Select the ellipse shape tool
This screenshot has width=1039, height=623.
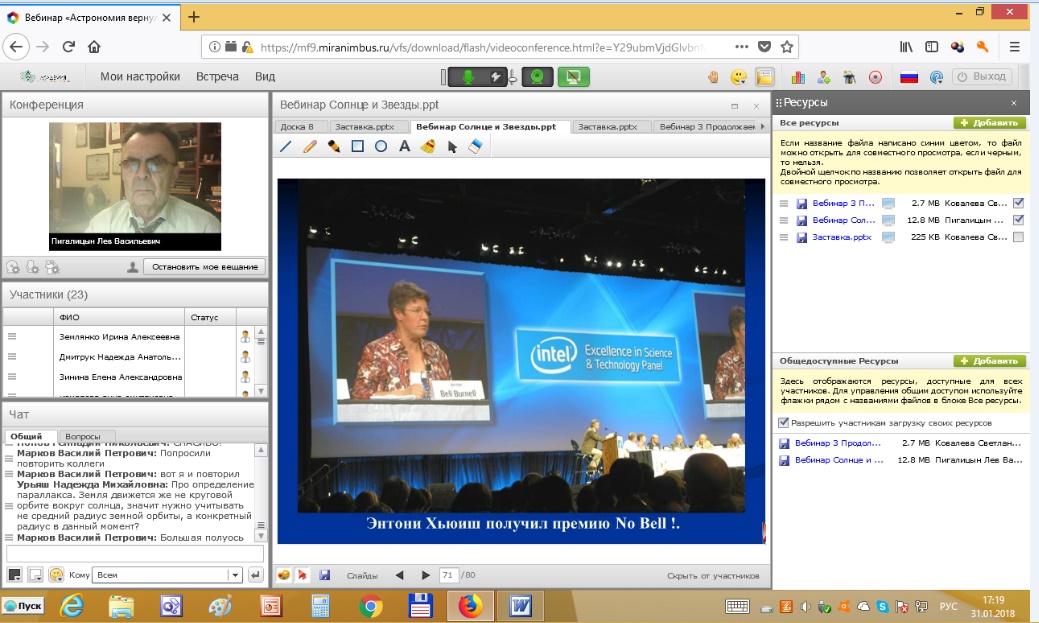[381, 146]
